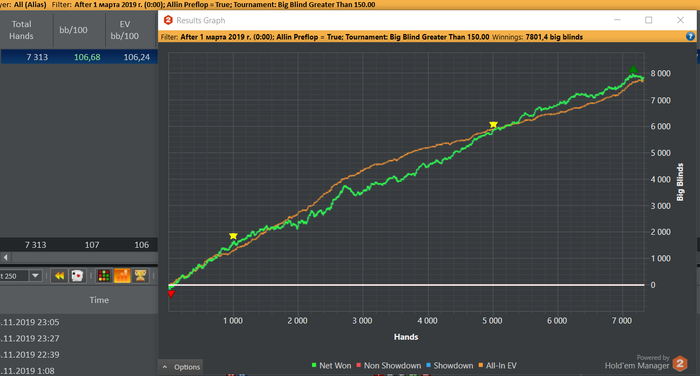Select the red triangle low marker
The image size is (700, 376).
(171, 294)
